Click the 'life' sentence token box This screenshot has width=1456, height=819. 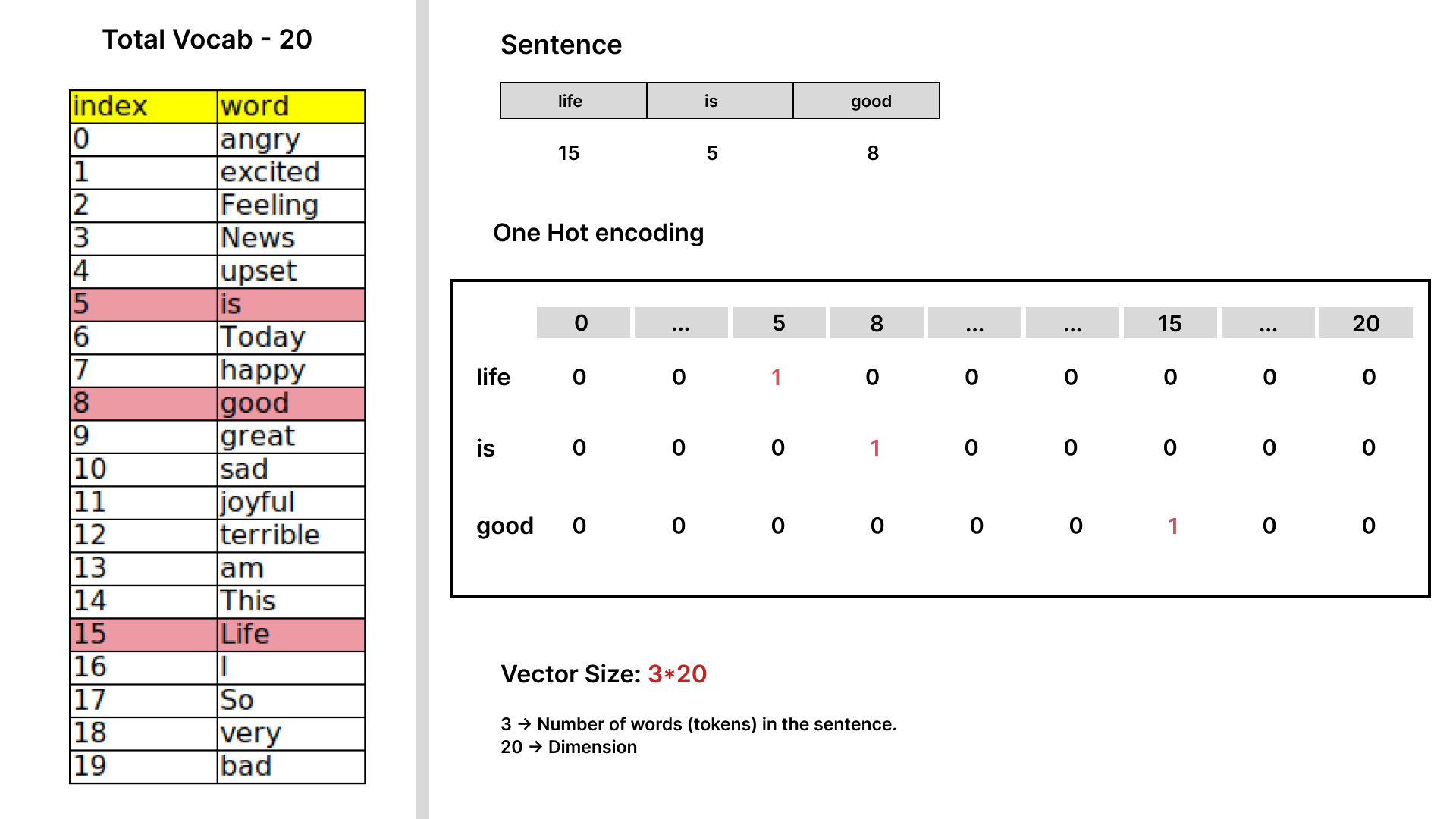coord(573,101)
